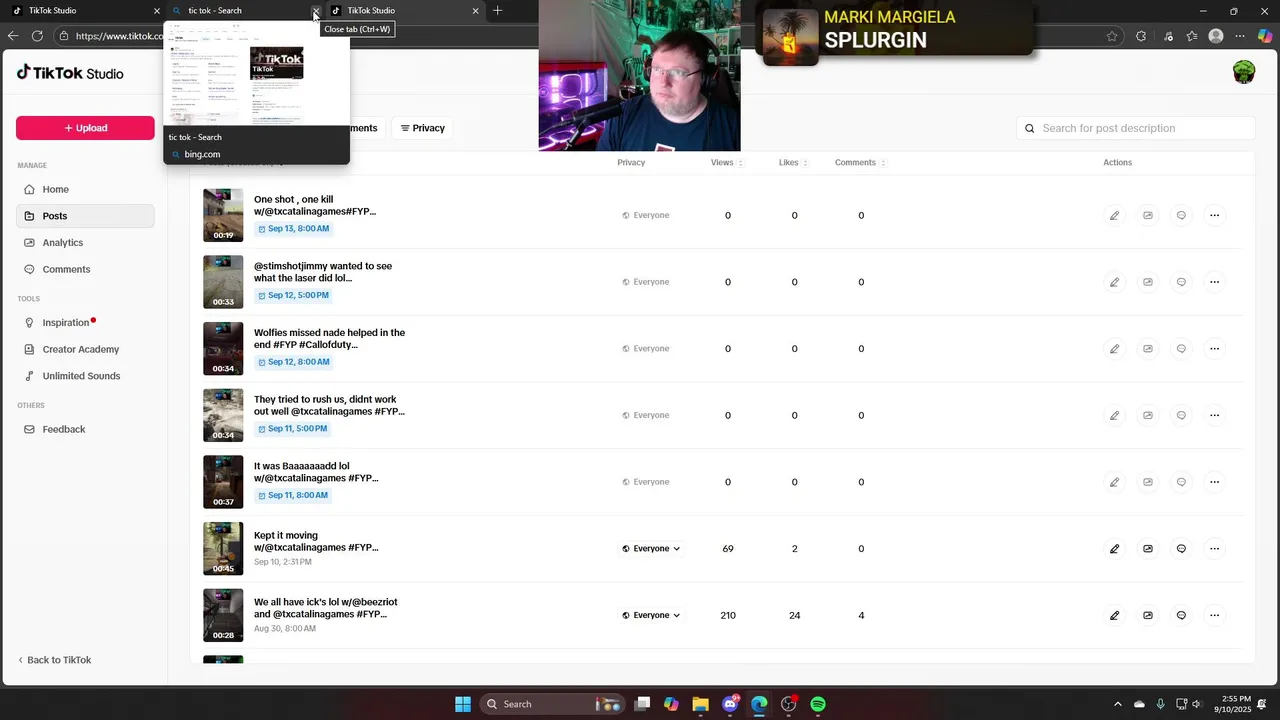Click the pink Upload button
The height and width of the screenshot is (720, 1280).
tap(85, 128)
